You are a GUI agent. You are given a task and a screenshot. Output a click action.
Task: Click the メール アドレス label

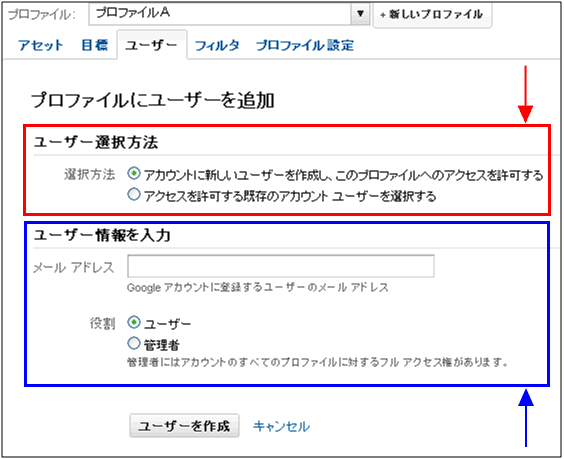pos(73,268)
